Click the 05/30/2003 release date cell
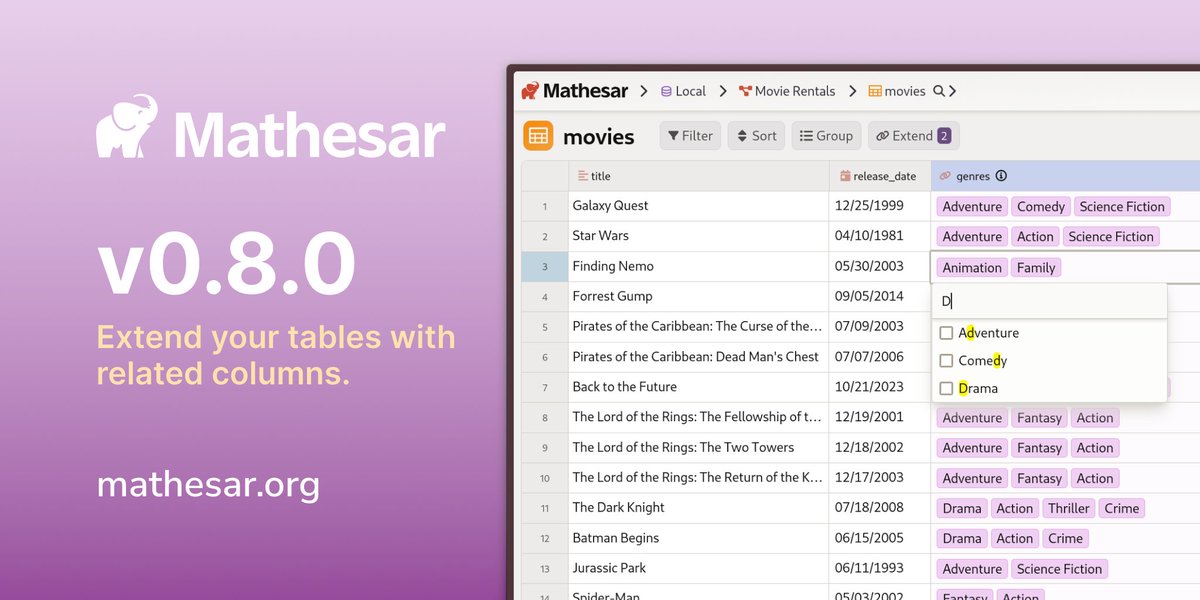1200x600 pixels. (x=880, y=266)
